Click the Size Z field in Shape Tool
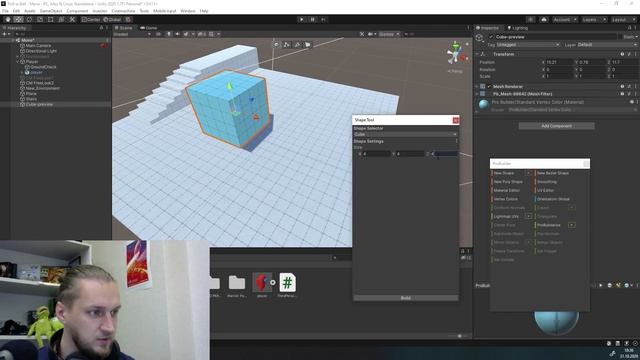Screen dimensions: 640x360 445,154
